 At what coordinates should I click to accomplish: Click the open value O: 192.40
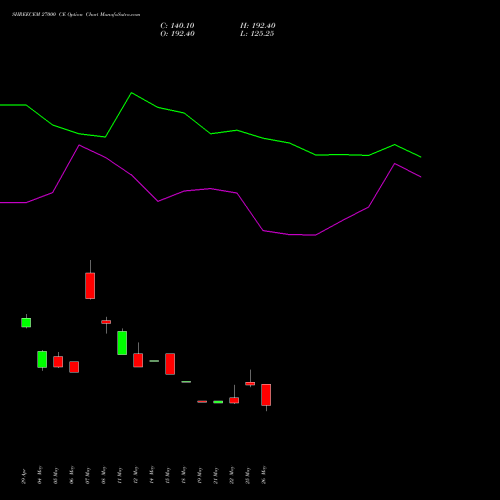click(x=177, y=34)
